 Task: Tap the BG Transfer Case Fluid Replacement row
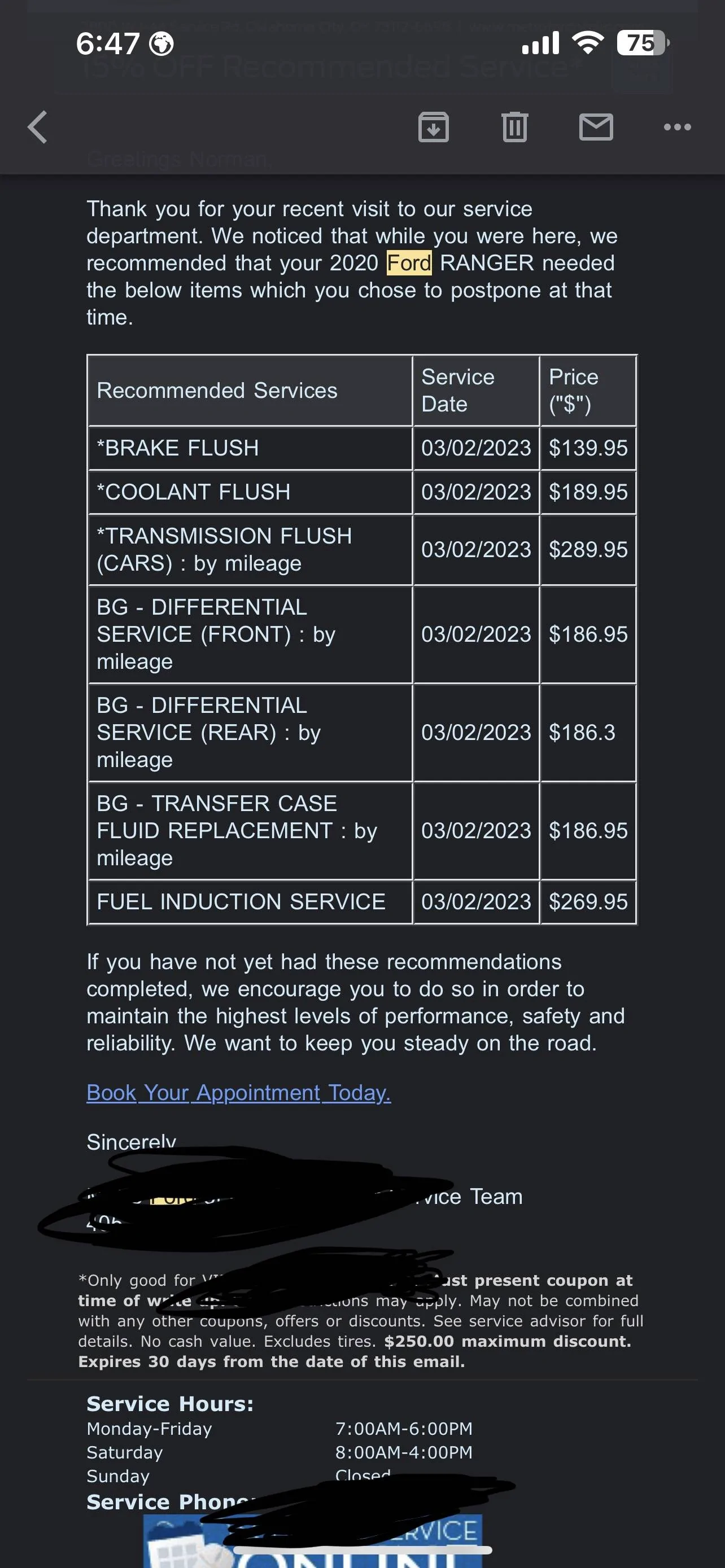coord(362,831)
